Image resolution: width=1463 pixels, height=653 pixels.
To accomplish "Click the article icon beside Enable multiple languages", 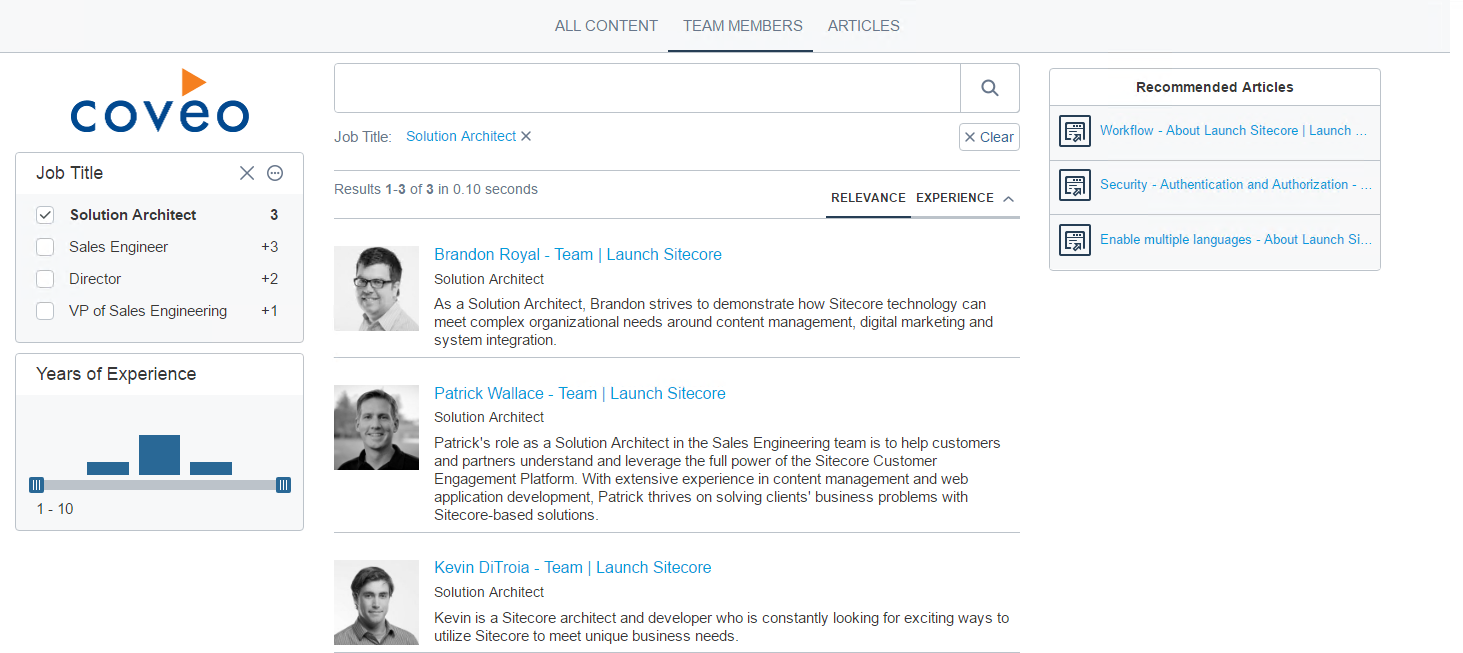I will (1074, 240).
